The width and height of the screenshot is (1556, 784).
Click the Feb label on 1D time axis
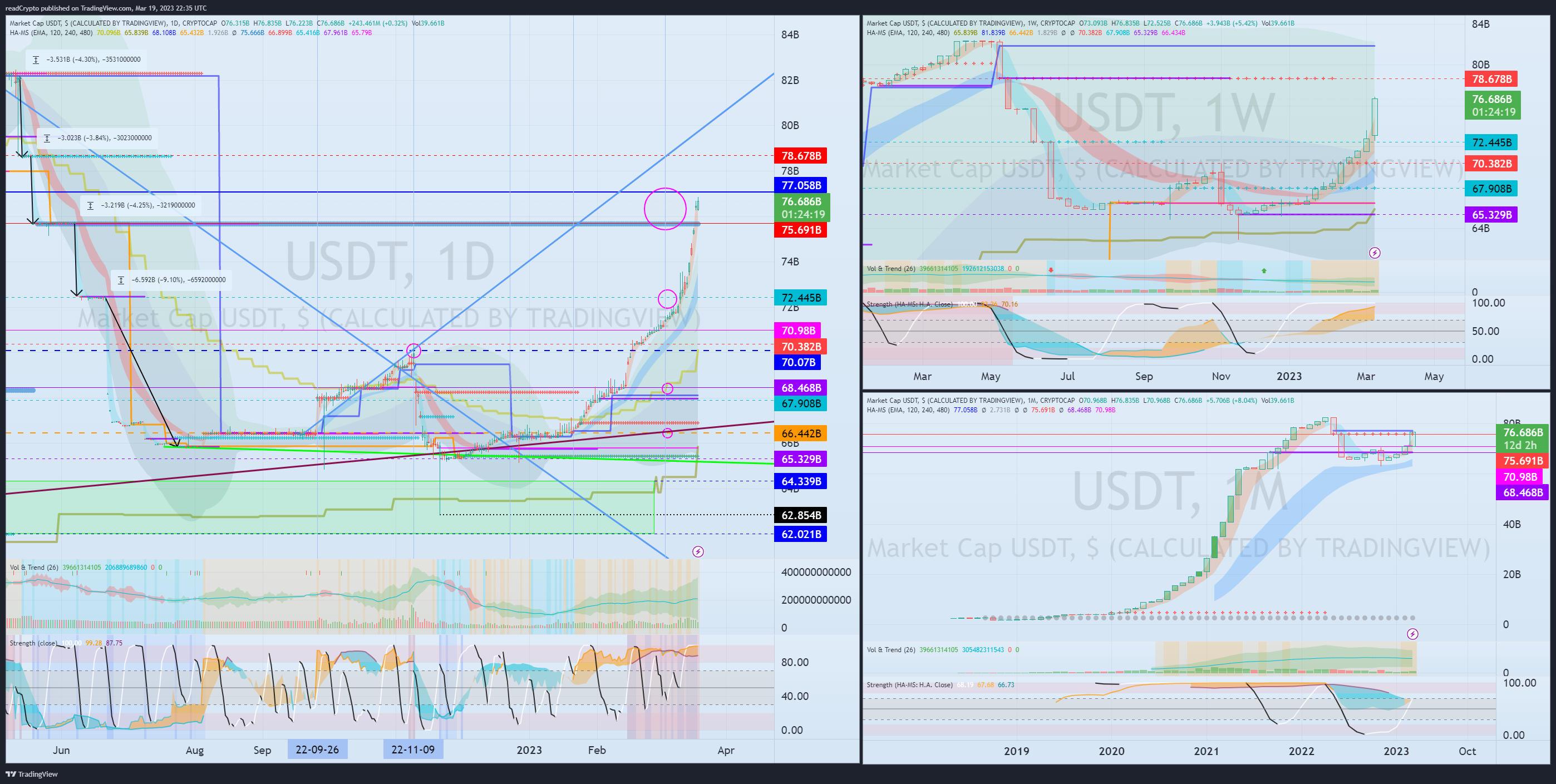(597, 750)
